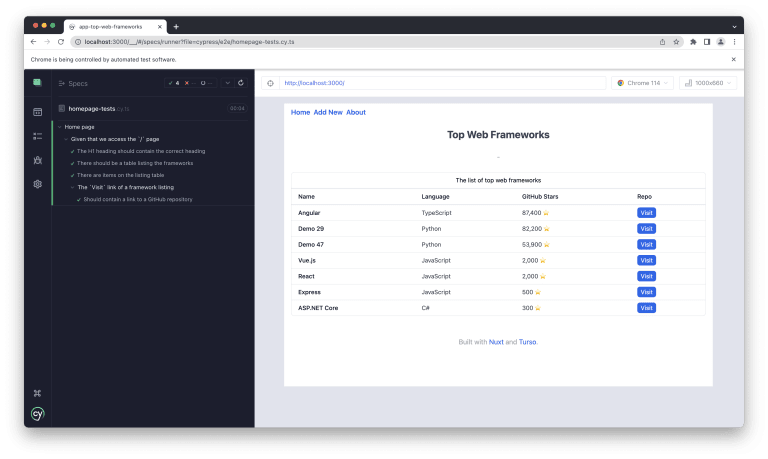The height and width of the screenshot is (459, 768).
Task: Select the app-top-web-frameworks browser tab
Action: 116,27
